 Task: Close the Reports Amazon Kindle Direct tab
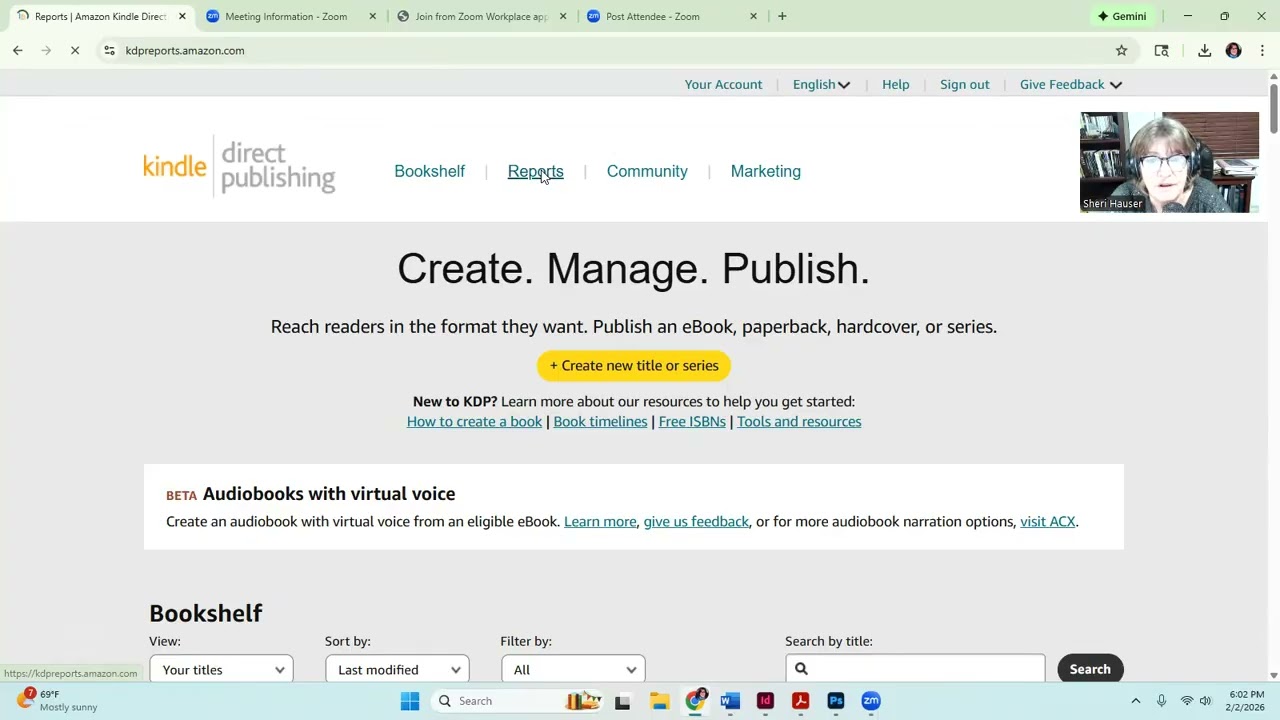click(182, 16)
